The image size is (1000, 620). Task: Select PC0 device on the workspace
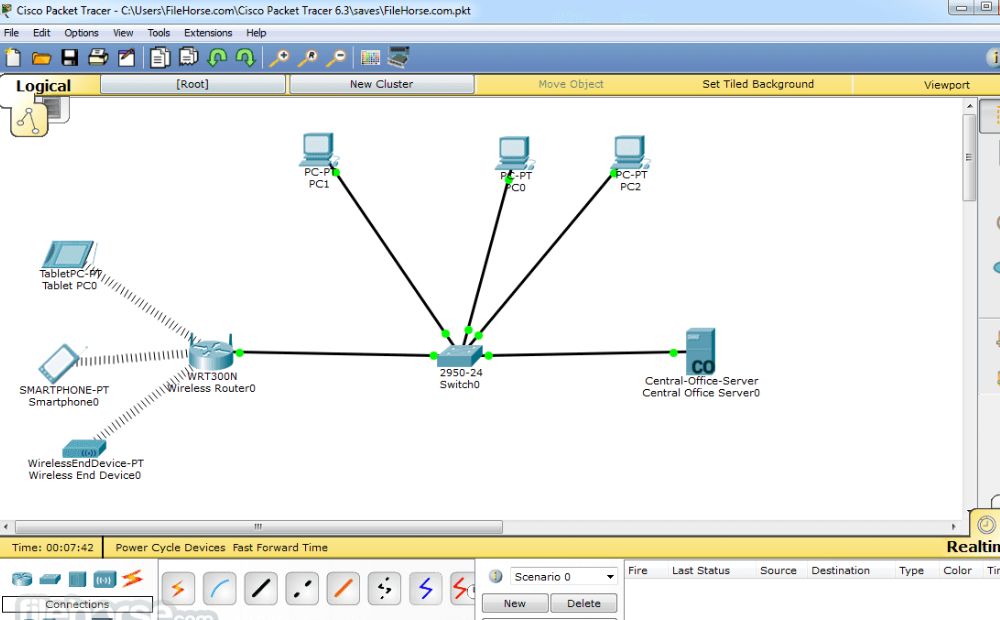(514, 153)
